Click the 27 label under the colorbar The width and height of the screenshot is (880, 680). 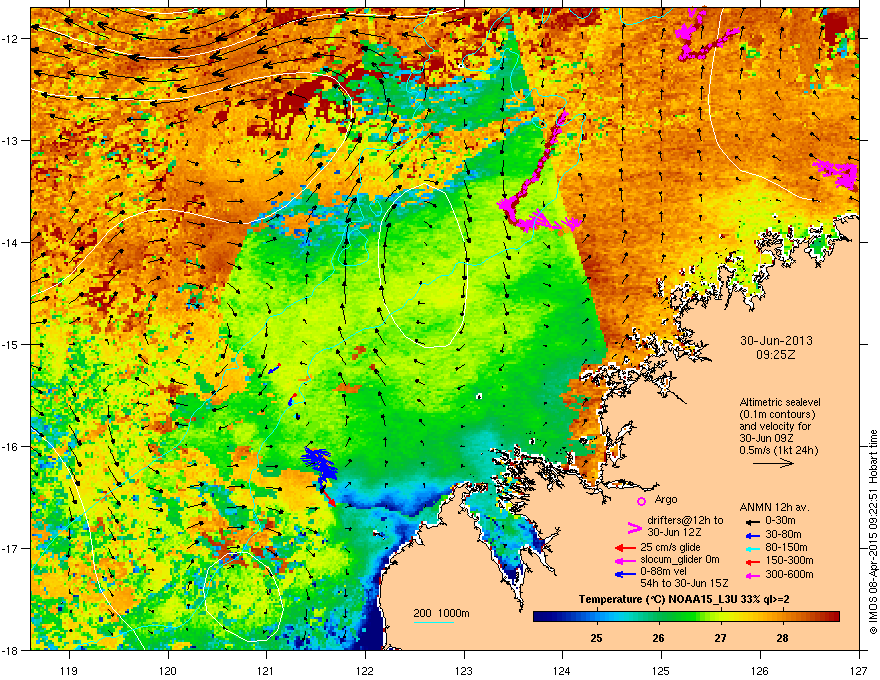coord(721,637)
